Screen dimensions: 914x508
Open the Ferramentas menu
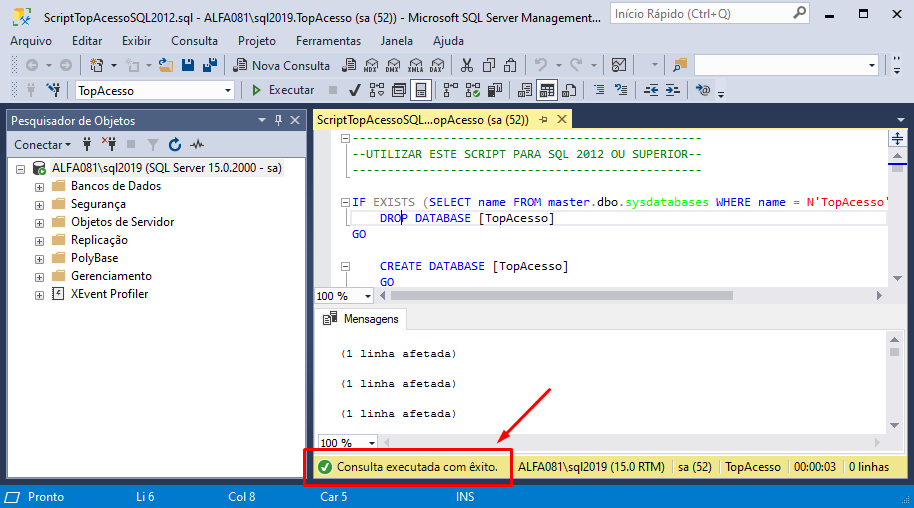[328, 41]
